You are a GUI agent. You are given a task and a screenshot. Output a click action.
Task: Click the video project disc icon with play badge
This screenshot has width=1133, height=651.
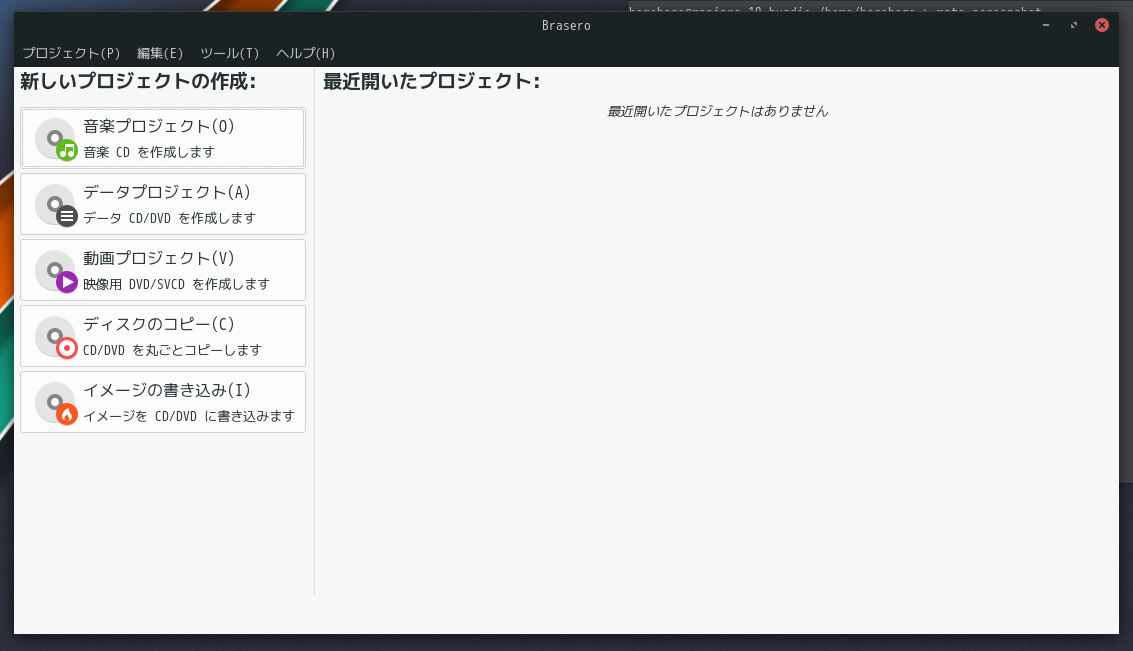click(x=56, y=271)
